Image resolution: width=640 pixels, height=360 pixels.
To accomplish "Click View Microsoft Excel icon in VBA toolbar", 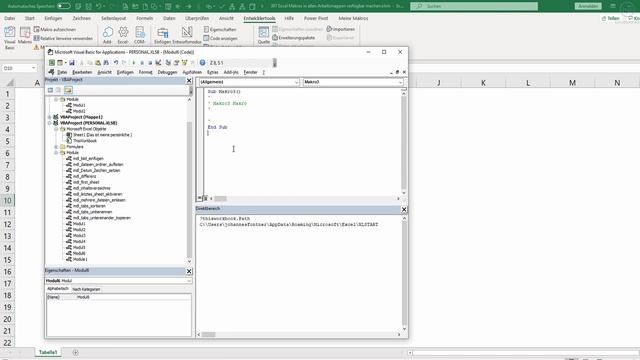I will click(x=52, y=62).
